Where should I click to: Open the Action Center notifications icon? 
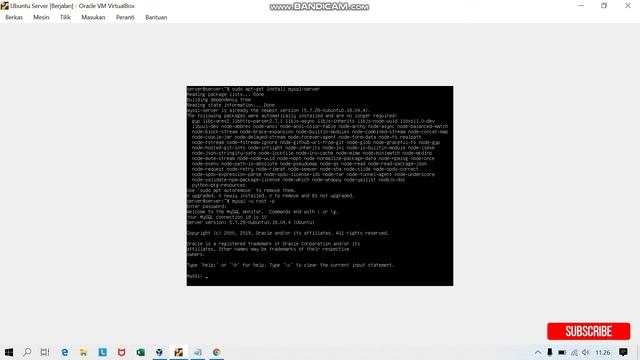click(623, 352)
